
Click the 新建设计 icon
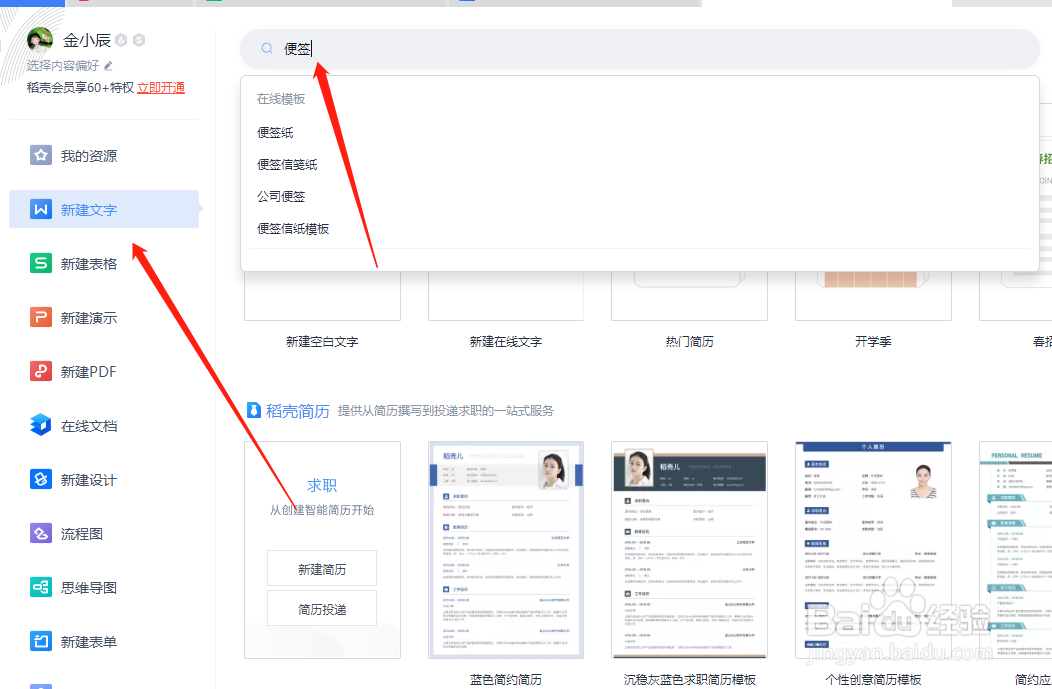(x=41, y=479)
